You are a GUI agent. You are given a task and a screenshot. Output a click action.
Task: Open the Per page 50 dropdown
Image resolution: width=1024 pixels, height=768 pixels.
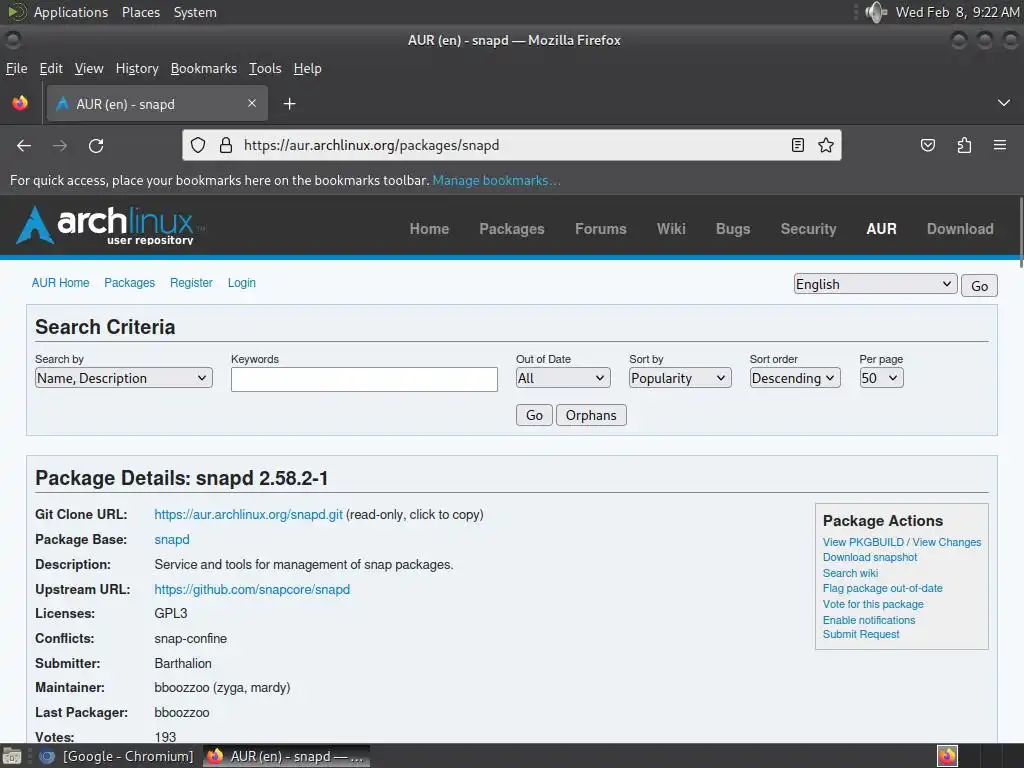tap(881, 378)
